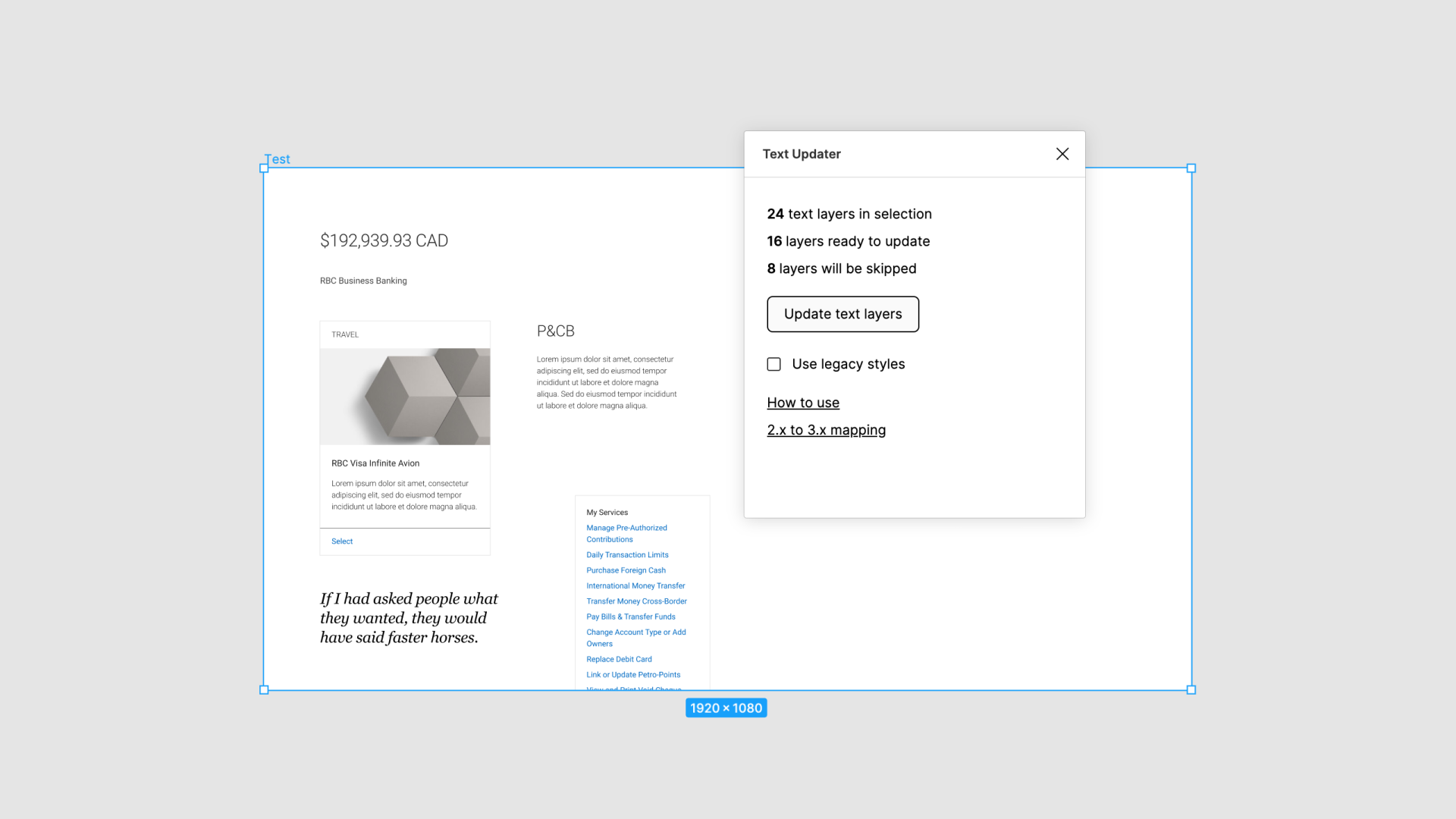1456x819 pixels.
Task: Select the Lorem ipsum paragraph under P&CB
Action: pos(607,382)
